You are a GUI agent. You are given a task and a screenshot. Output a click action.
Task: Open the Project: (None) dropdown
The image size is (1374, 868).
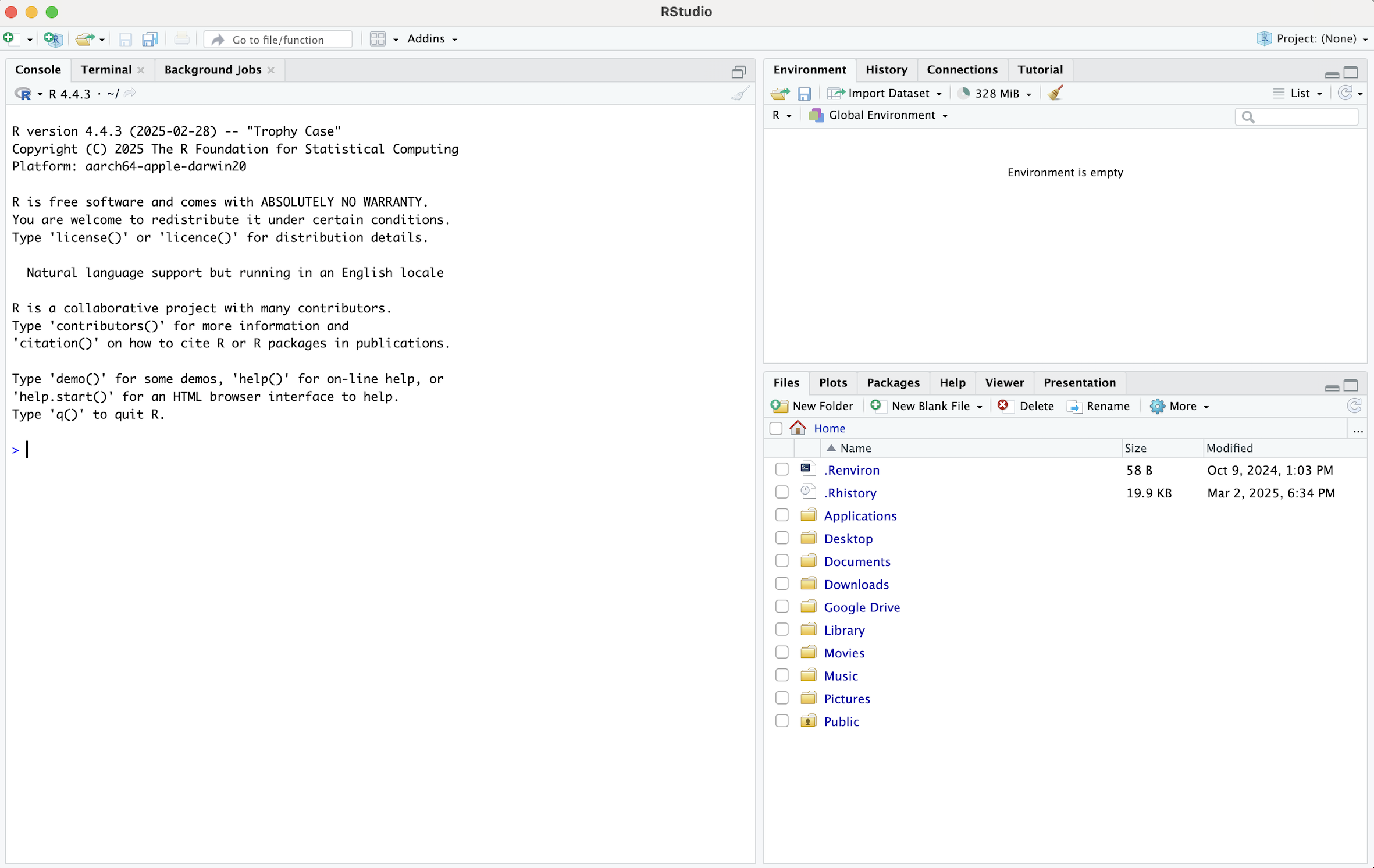click(1312, 38)
